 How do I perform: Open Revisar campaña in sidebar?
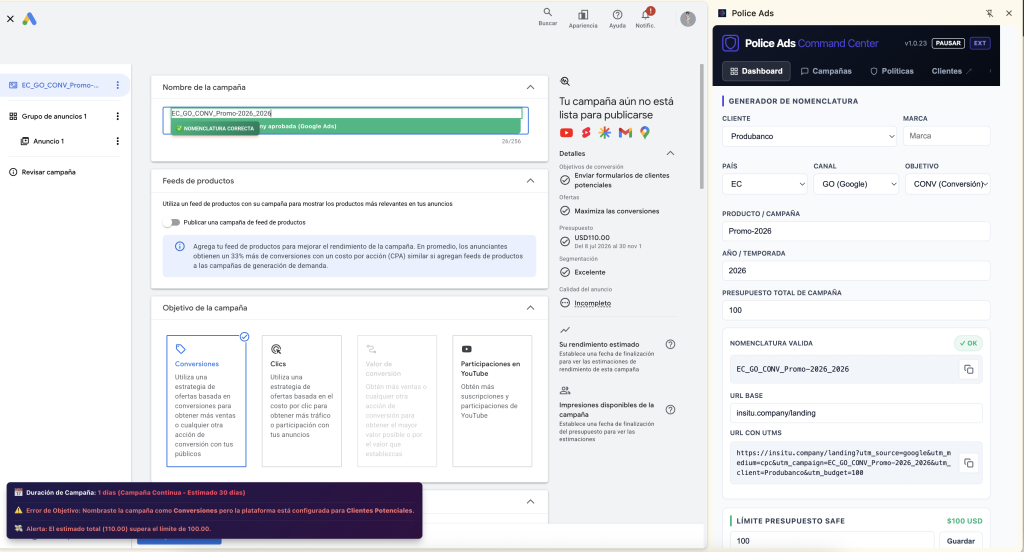pos(48,172)
